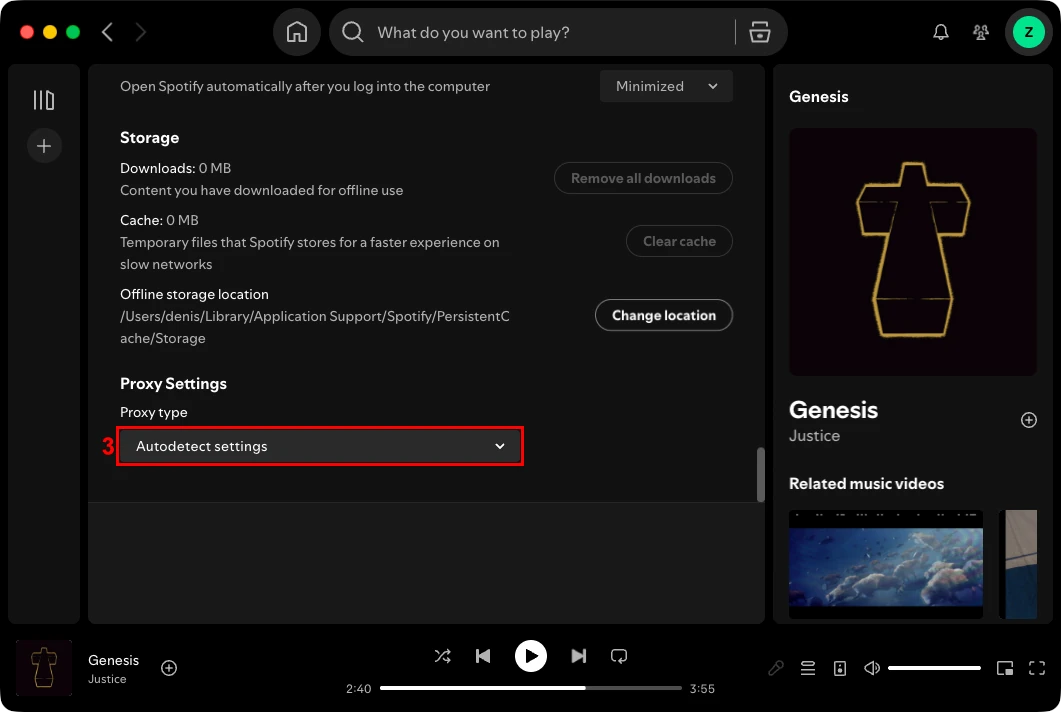This screenshot has height=712, width=1061.
Task: Play the current track
Action: [x=531, y=656]
